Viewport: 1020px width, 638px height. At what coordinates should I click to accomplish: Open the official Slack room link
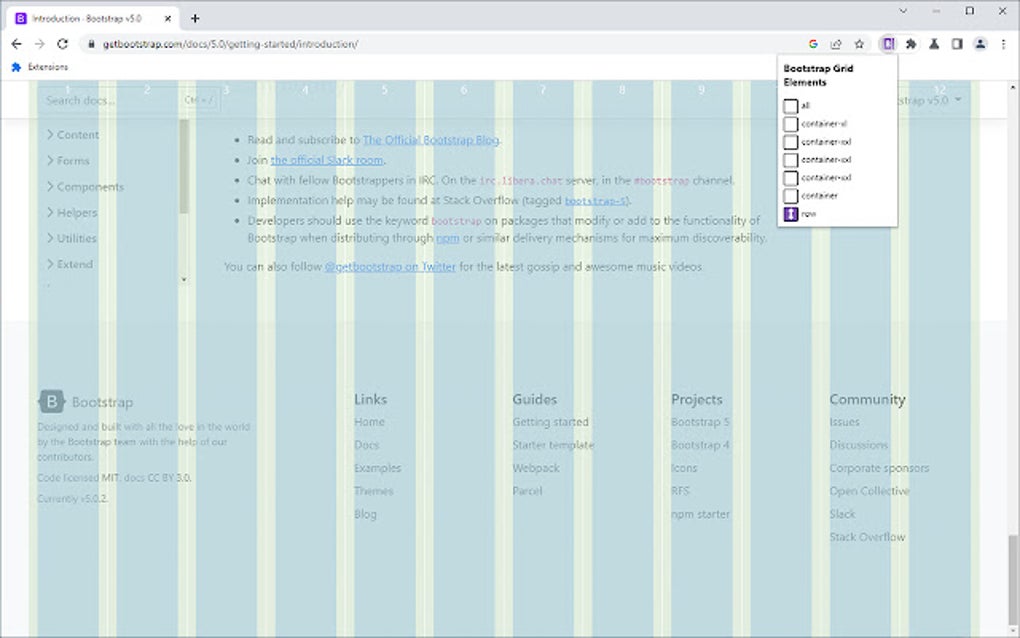(327, 160)
